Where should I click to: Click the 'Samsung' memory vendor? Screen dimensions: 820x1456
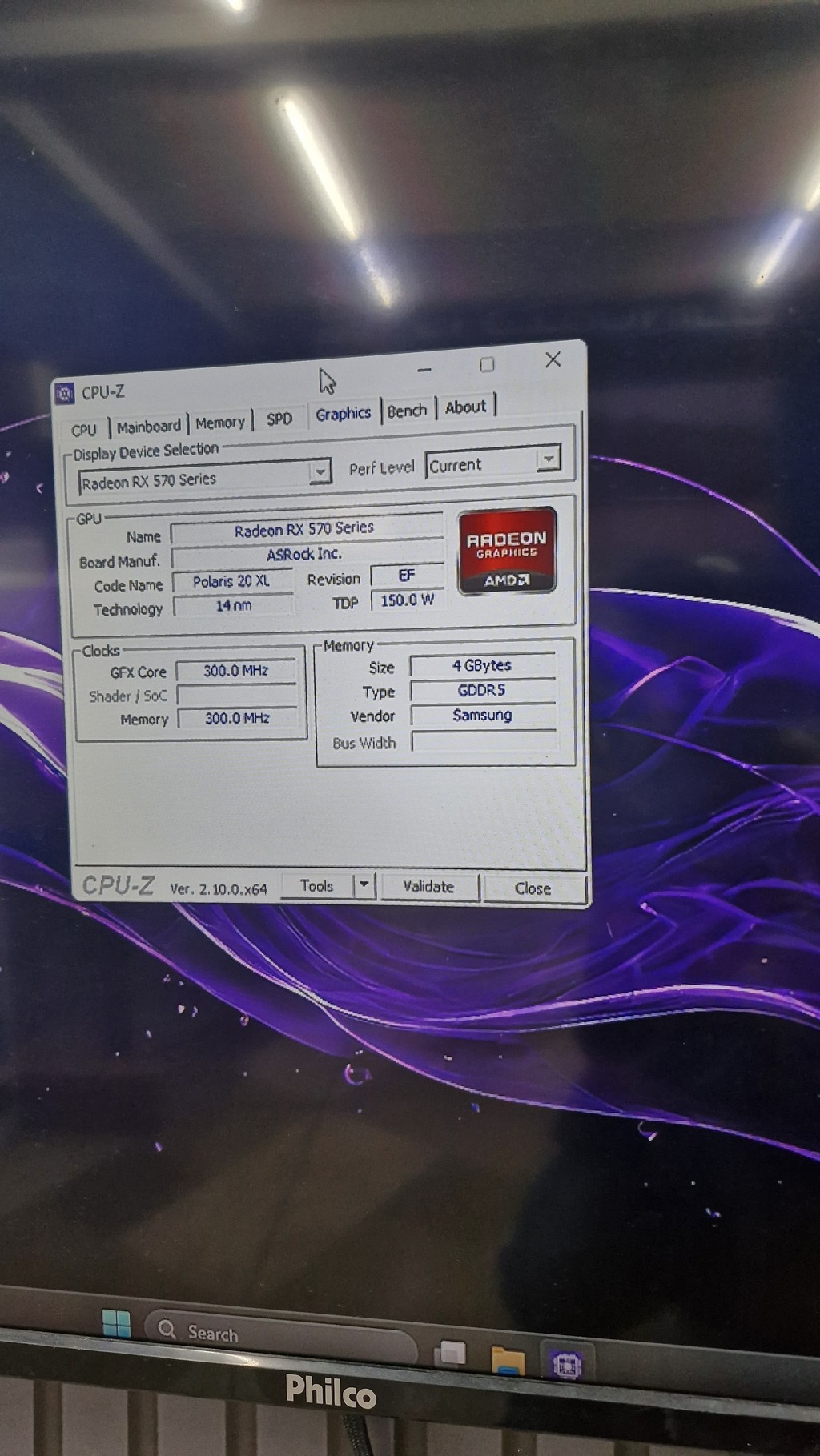484,715
